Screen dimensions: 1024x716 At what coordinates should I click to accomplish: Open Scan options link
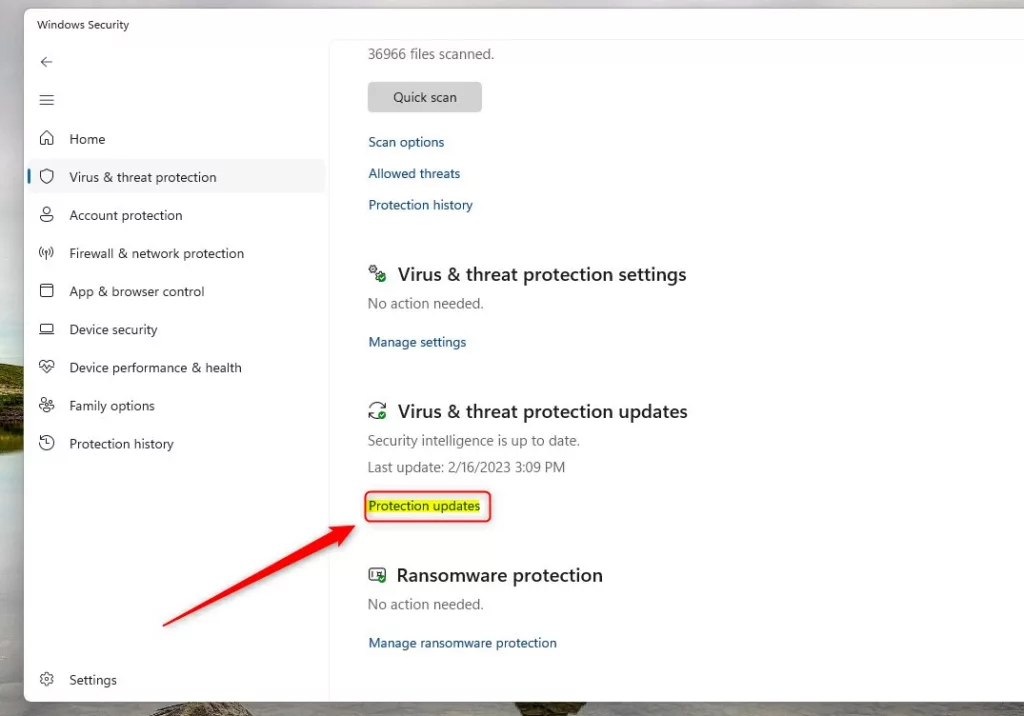[406, 142]
